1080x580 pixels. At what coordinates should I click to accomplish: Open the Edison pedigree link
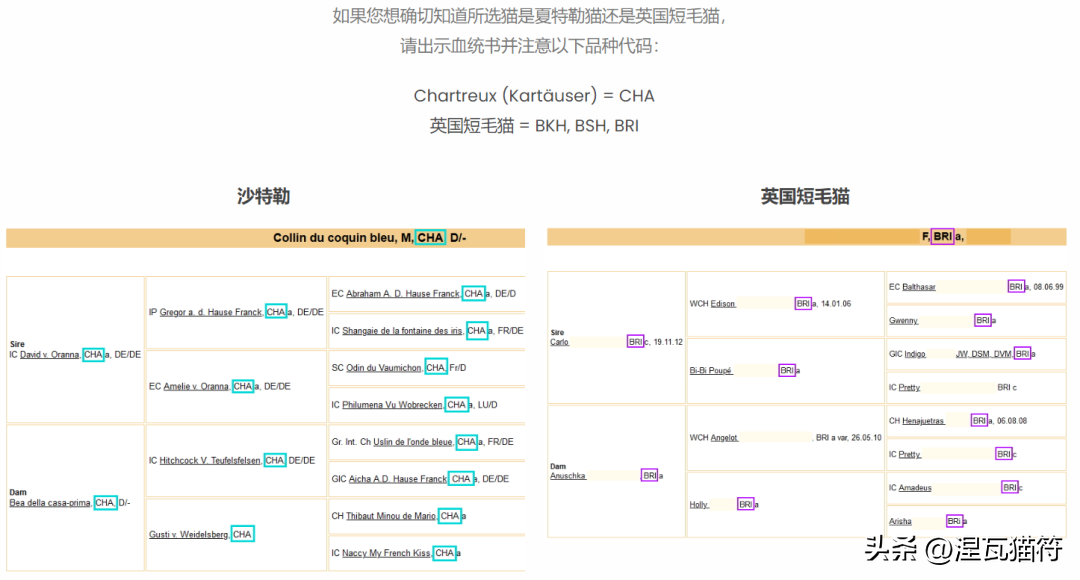(723, 304)
